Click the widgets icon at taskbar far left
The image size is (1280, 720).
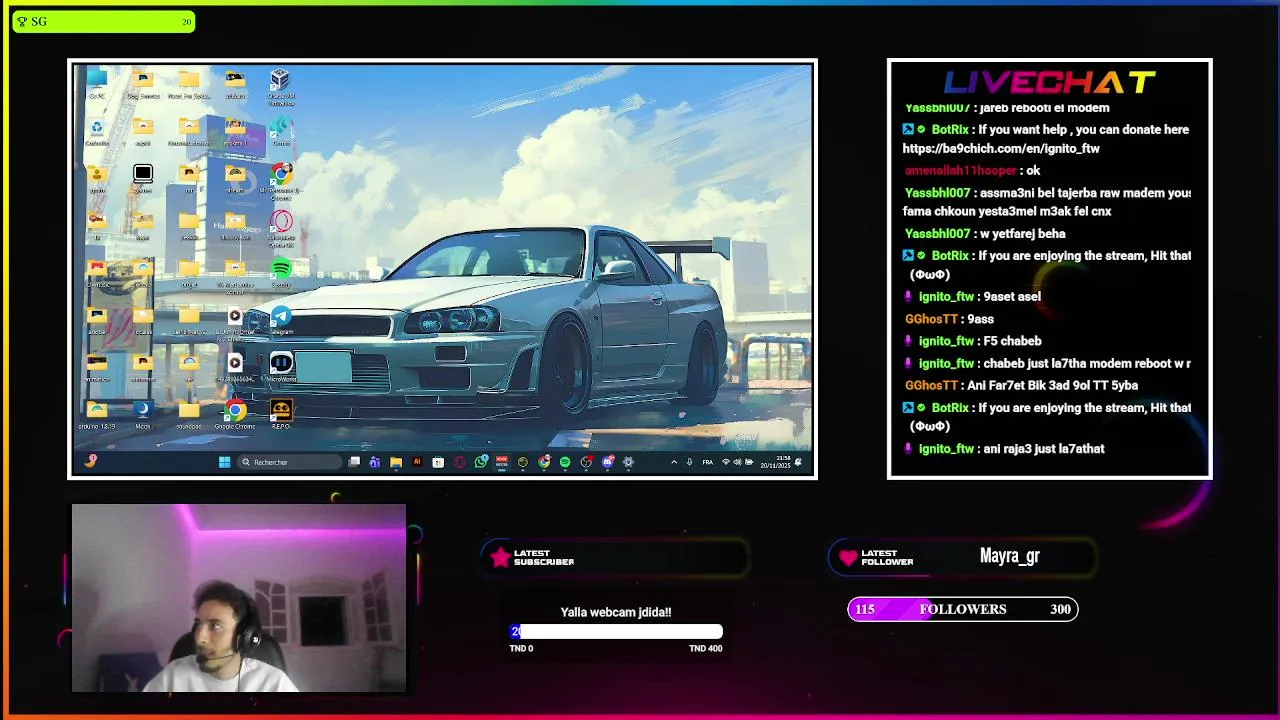coord(91,461)
